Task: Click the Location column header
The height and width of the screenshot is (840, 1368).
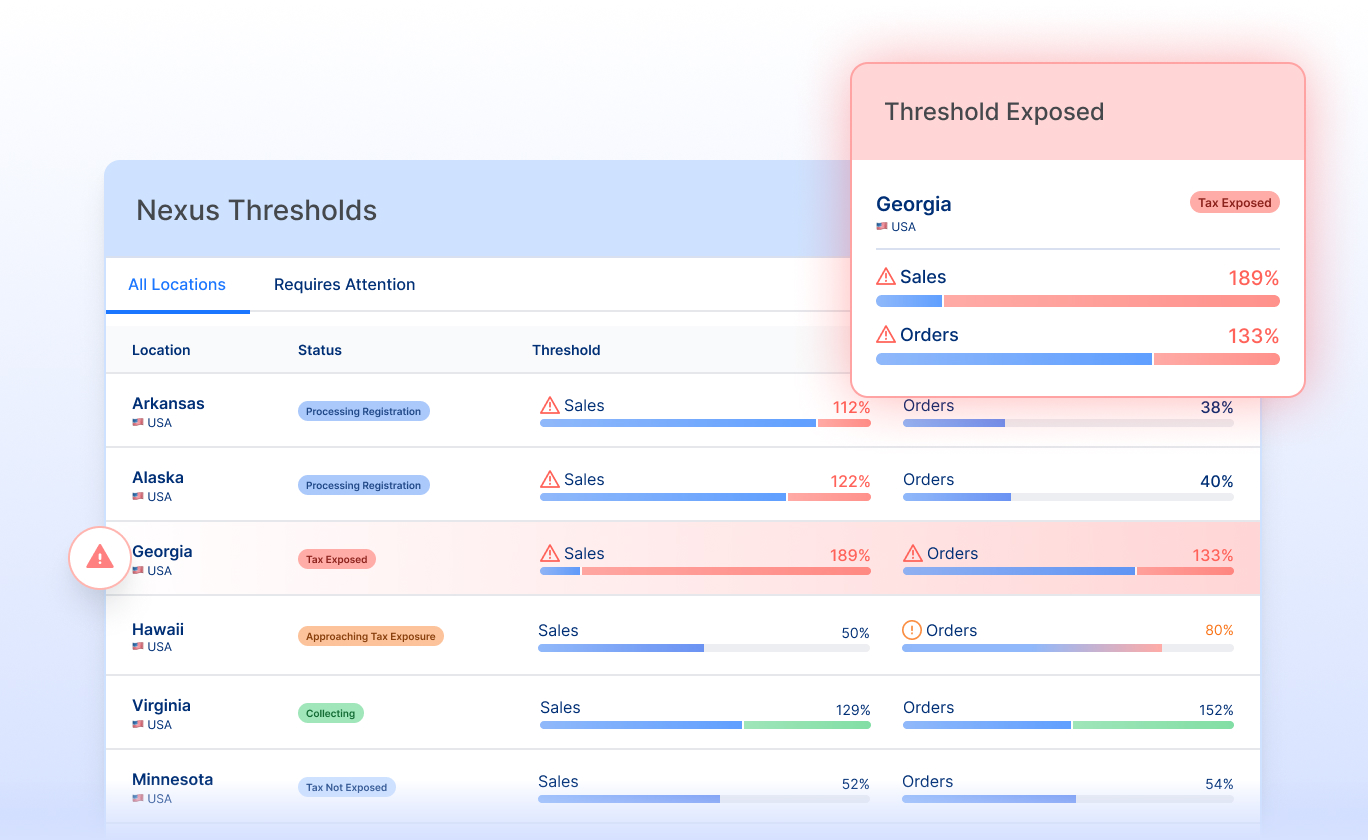Action: (x=161, y=350)
